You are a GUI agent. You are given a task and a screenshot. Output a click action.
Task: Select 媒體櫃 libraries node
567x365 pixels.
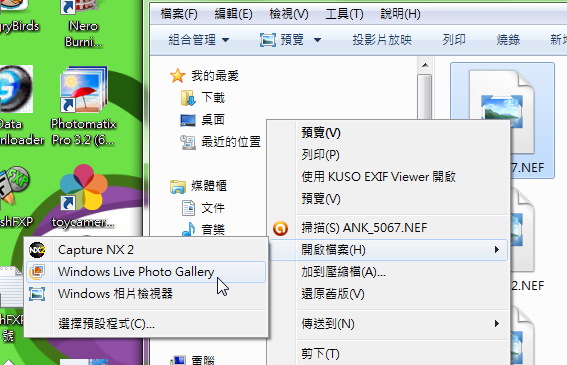point(209,186)
